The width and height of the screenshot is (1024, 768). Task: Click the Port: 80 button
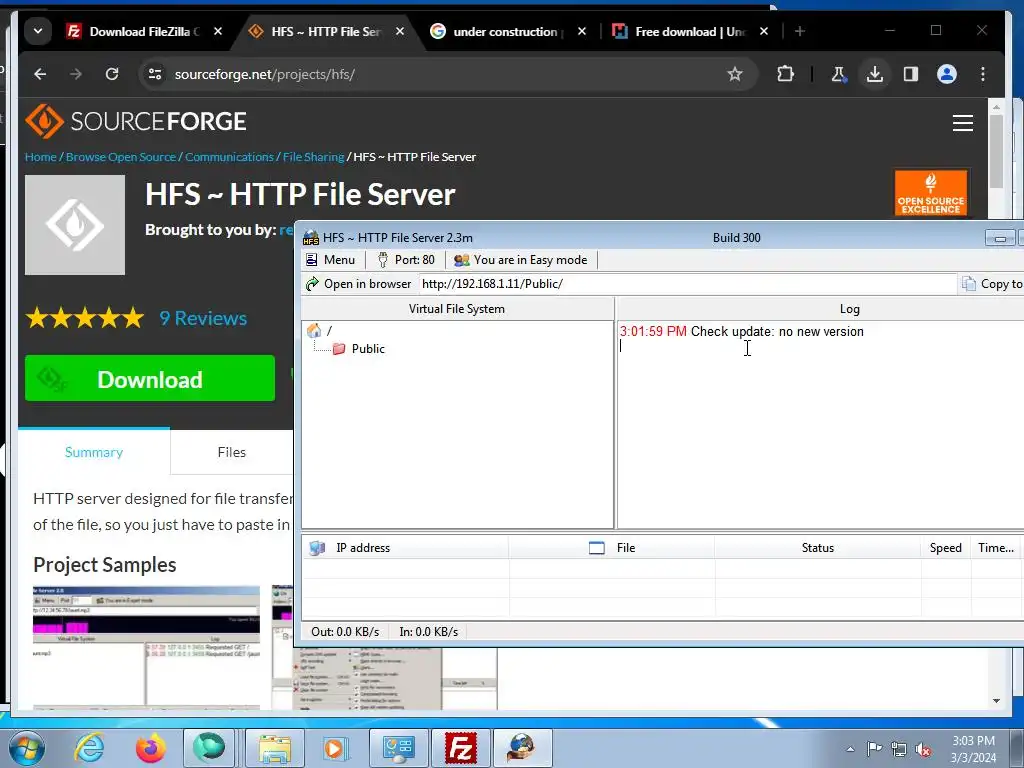pos(406,260)
